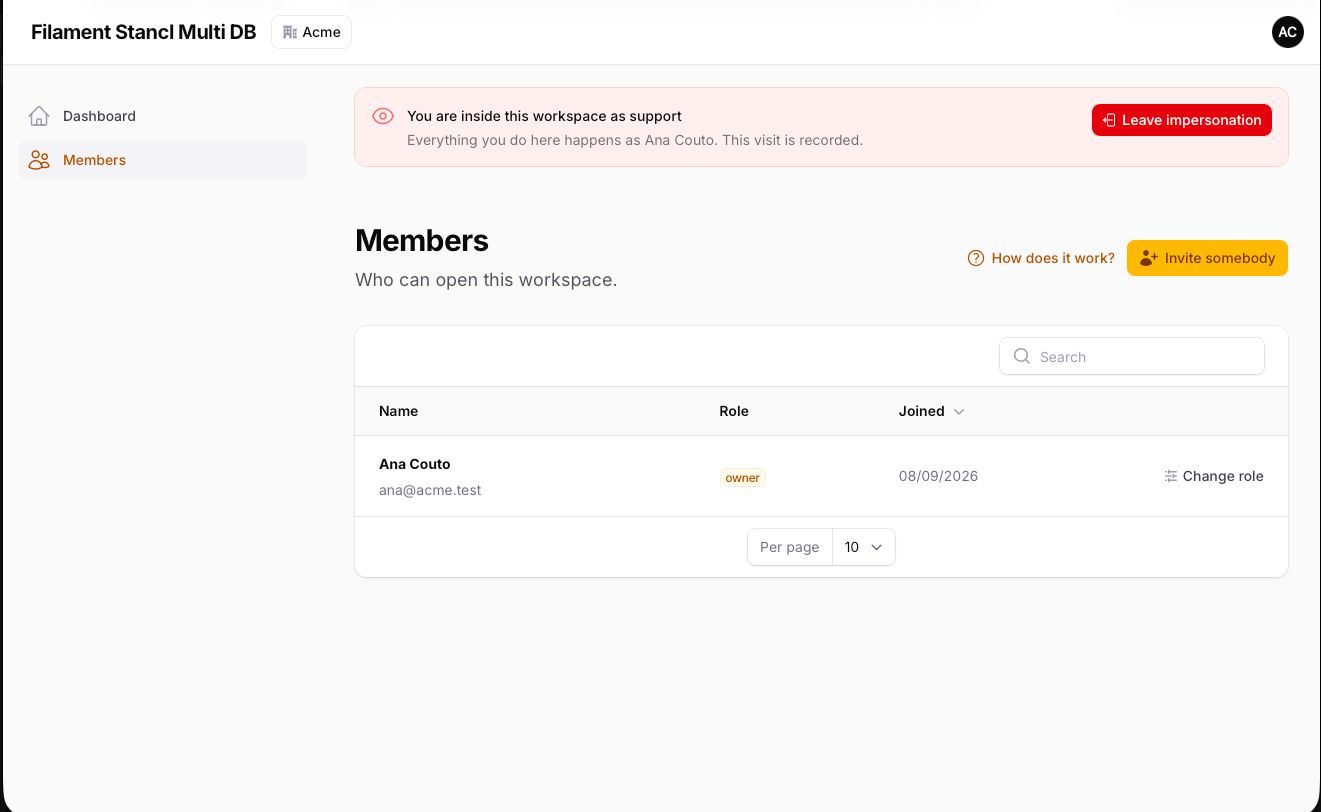Click the Dashboard home icon in sidebar
This screenshot has width=1321, height=812.
click(39, 116)
